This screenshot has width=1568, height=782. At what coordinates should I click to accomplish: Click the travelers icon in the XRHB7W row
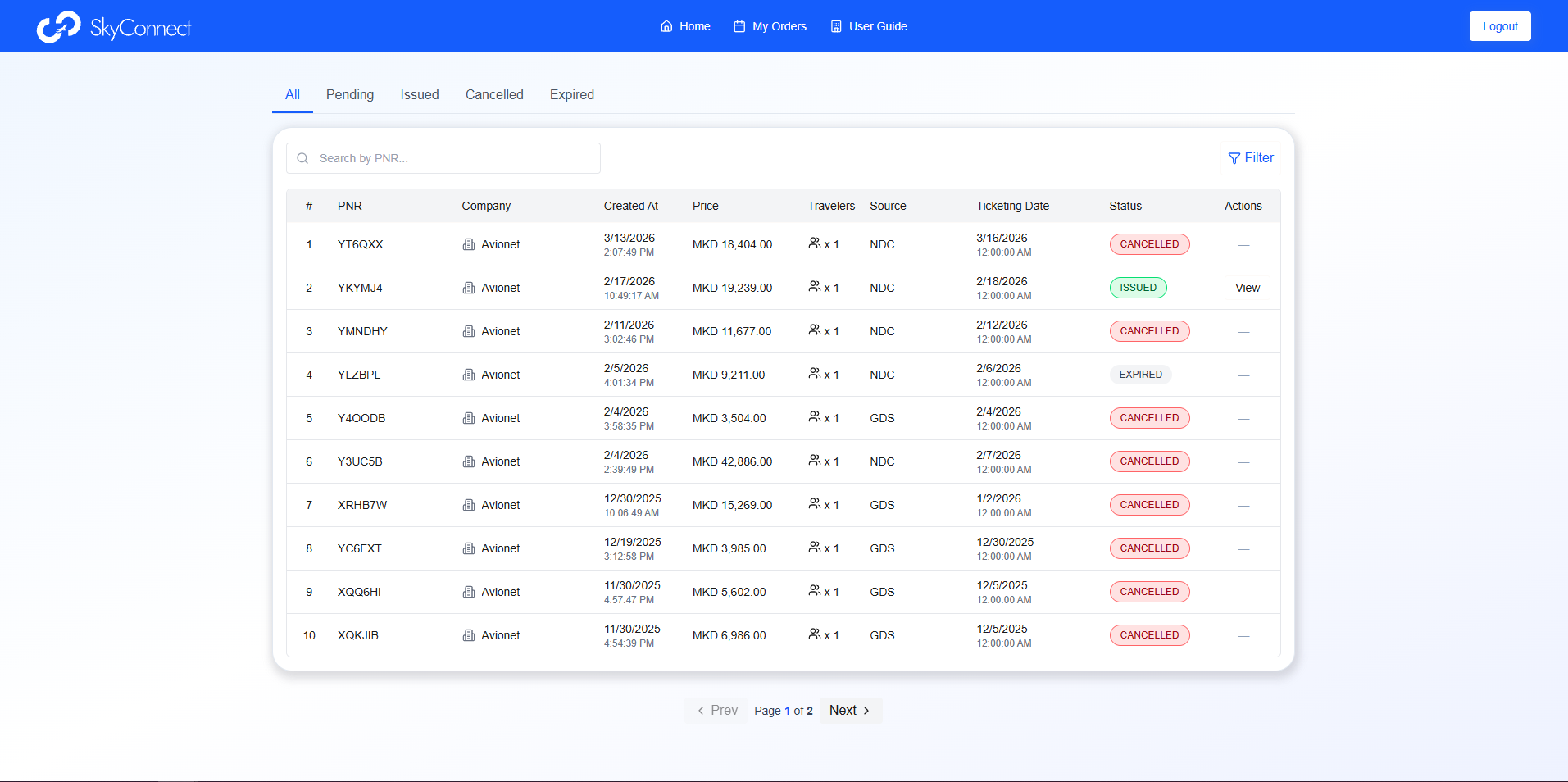click(x=814, y=503)
